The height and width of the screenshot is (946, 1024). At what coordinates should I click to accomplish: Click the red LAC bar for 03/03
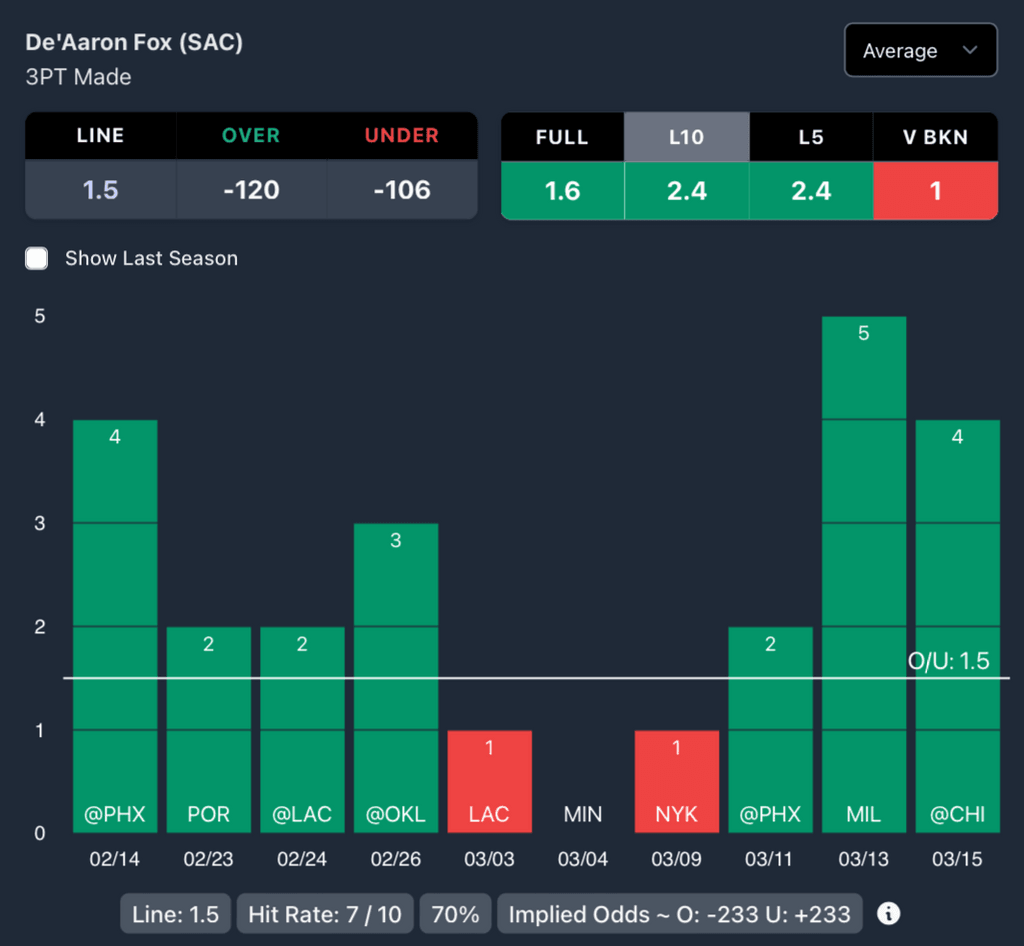tap(489, 781)
